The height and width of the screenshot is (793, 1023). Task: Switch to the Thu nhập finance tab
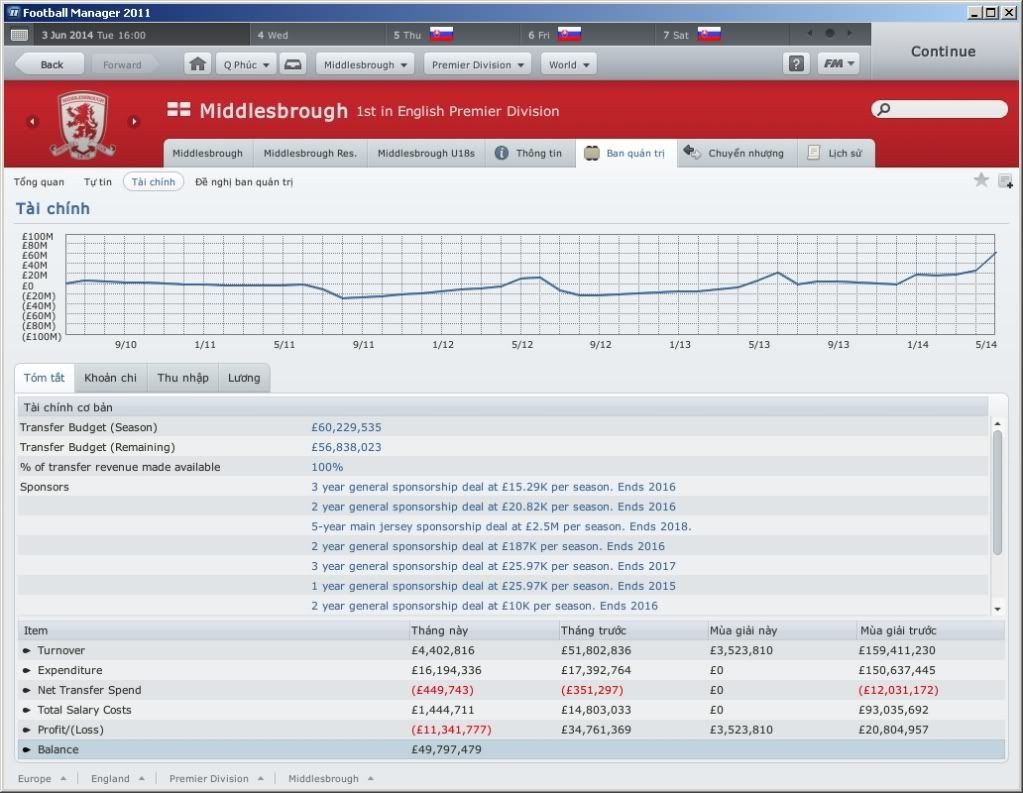183,378
